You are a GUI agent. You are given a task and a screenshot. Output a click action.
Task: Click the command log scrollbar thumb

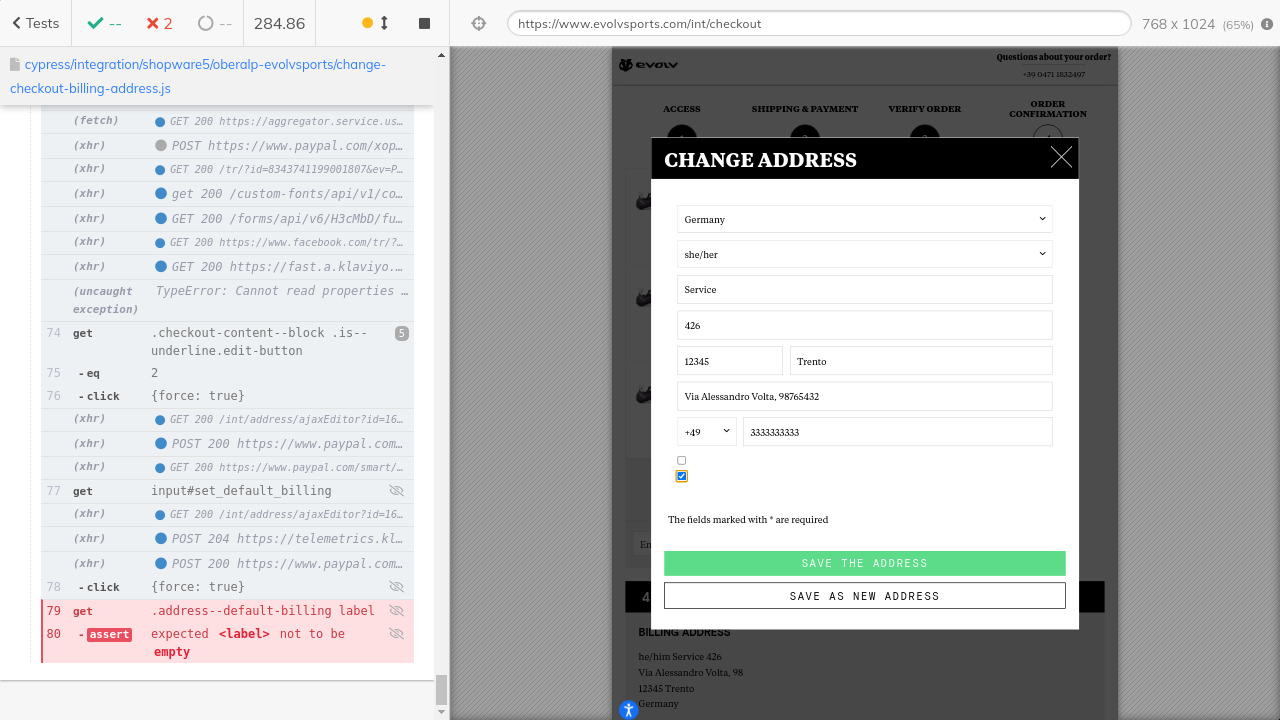(x=441, y=689)
